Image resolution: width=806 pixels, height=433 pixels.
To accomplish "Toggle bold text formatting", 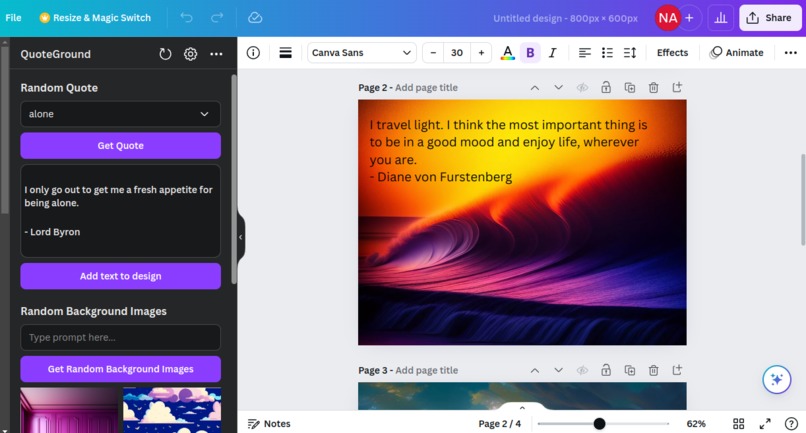I will (x=530, y=52).
